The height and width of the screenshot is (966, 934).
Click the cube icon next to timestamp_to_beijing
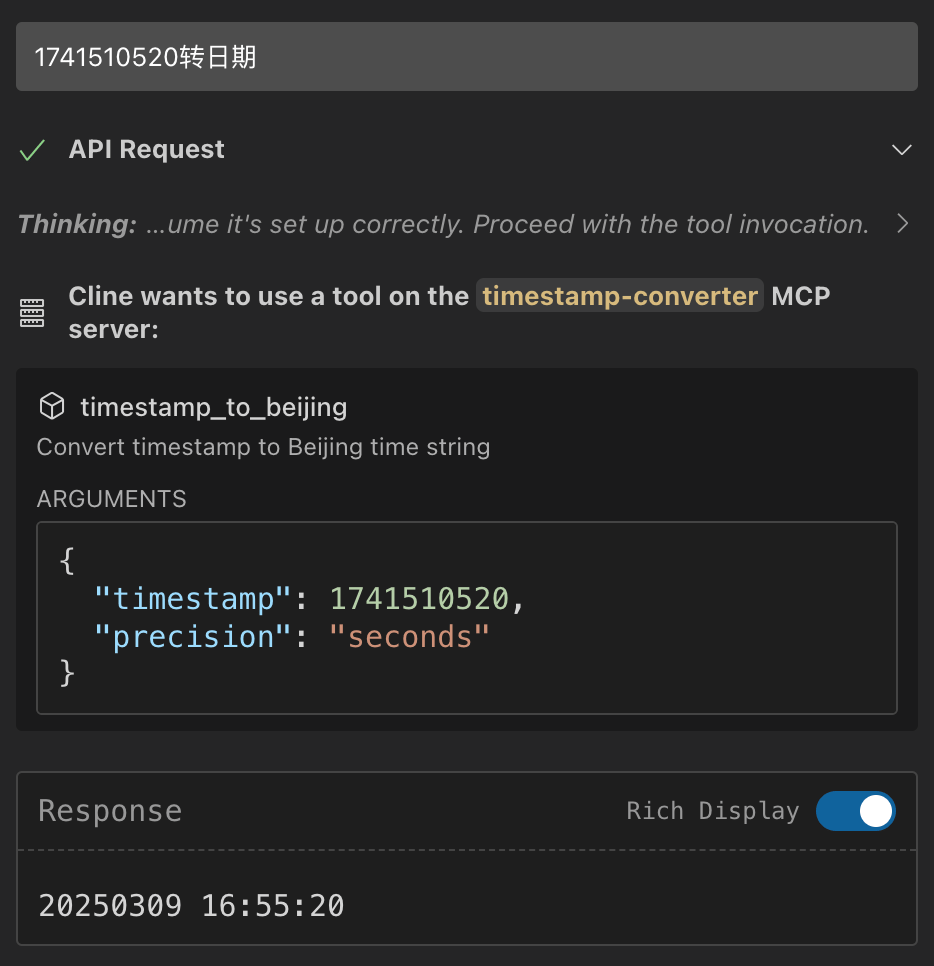51,407
